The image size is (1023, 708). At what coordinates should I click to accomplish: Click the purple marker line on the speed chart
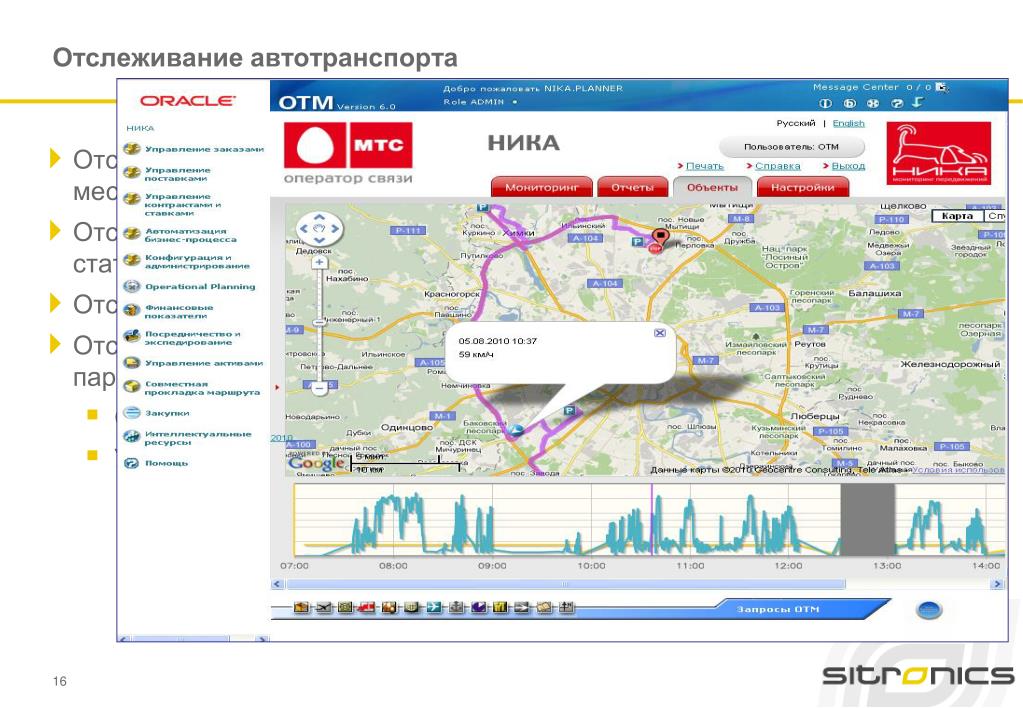652,520
